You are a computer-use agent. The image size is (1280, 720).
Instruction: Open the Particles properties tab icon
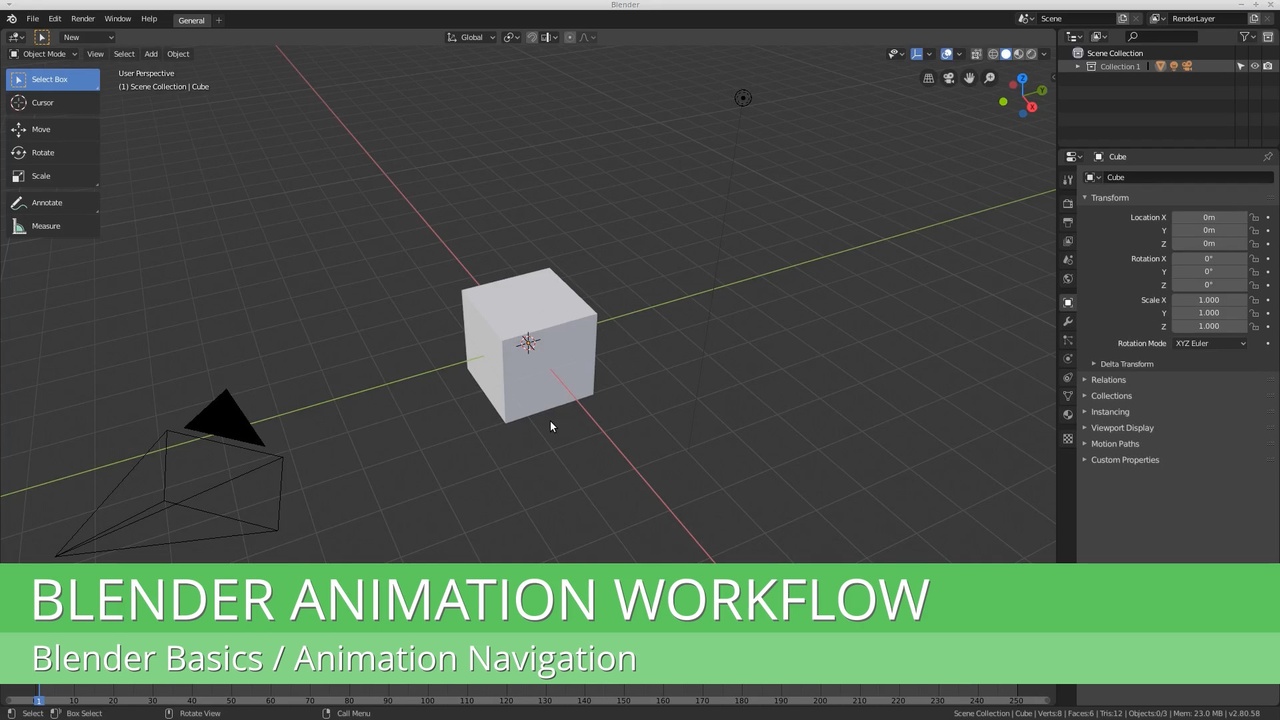click(1068, 340)
